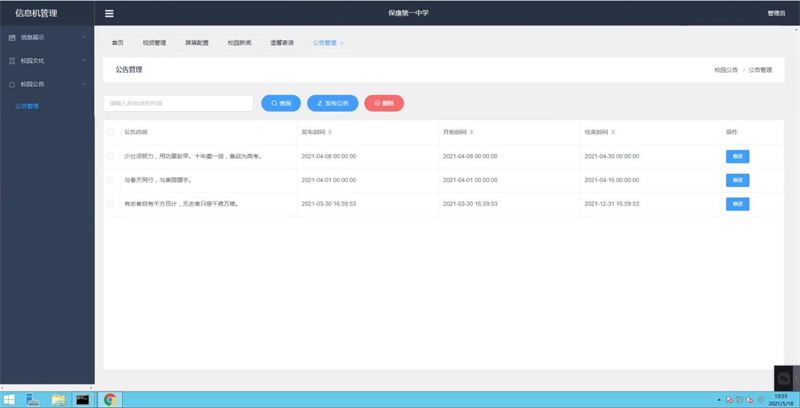Click end time 2021-04-16 00:00:00

pos(612,180)
